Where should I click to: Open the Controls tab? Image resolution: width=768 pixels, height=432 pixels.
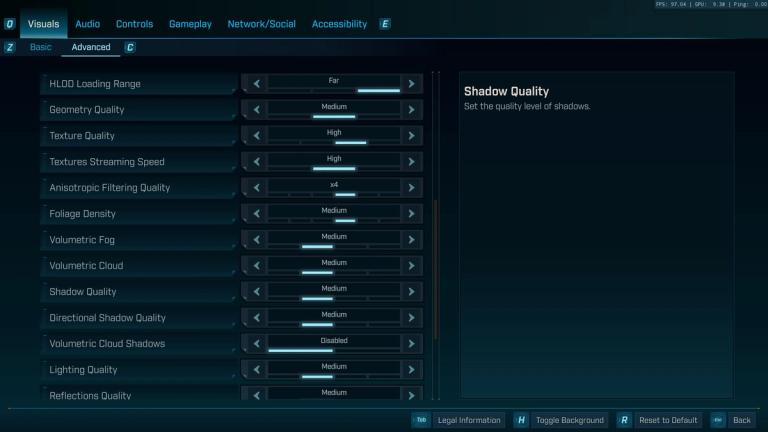(x=134, y=24)
